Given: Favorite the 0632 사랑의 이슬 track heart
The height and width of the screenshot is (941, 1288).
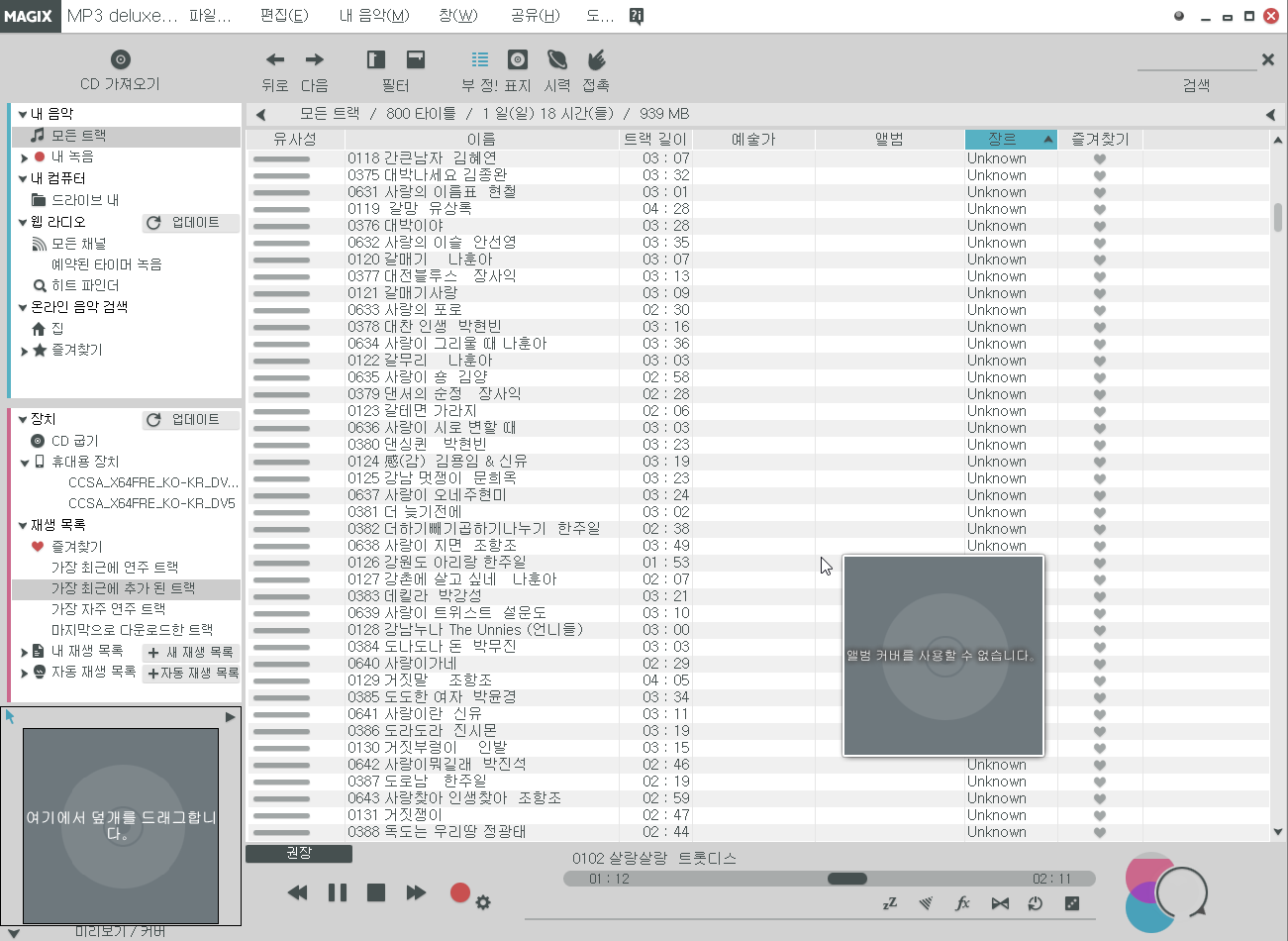Looking at the screenshot, I should (x=1099, y=244).
